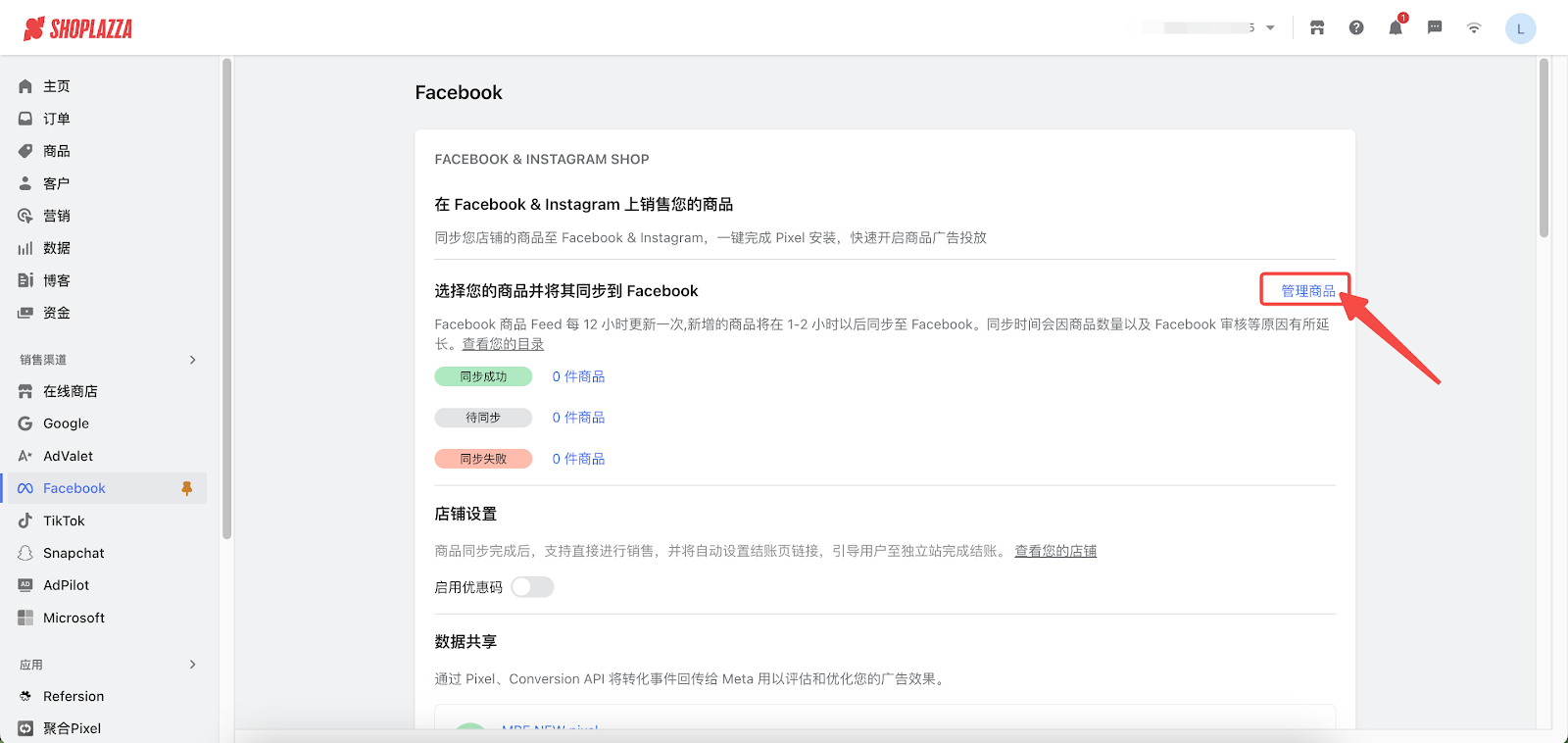The height and width of the screenshot is (743, 1568).
Task: Click the wifi status icon
Action: (x=1474, y=27)
